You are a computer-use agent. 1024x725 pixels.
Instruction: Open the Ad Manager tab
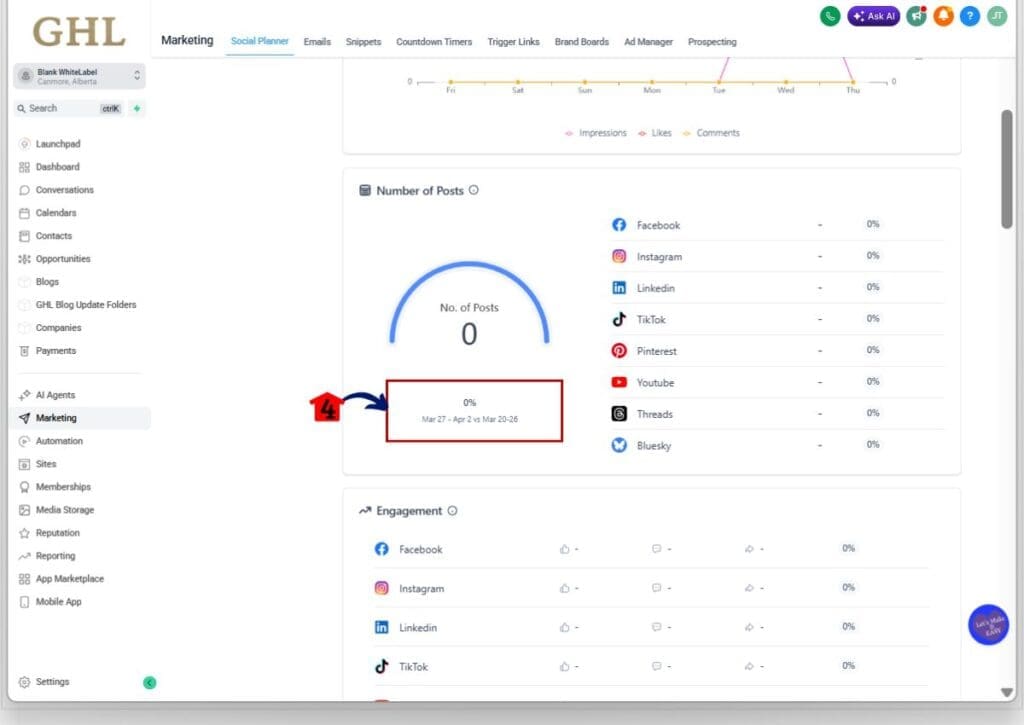point(648,42)
